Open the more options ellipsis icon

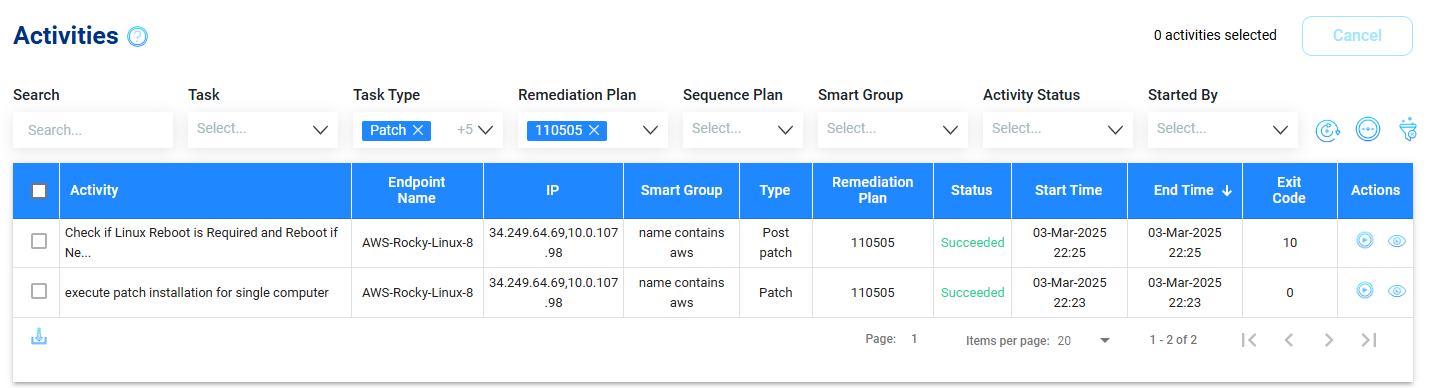click(x=1367, y=129)
